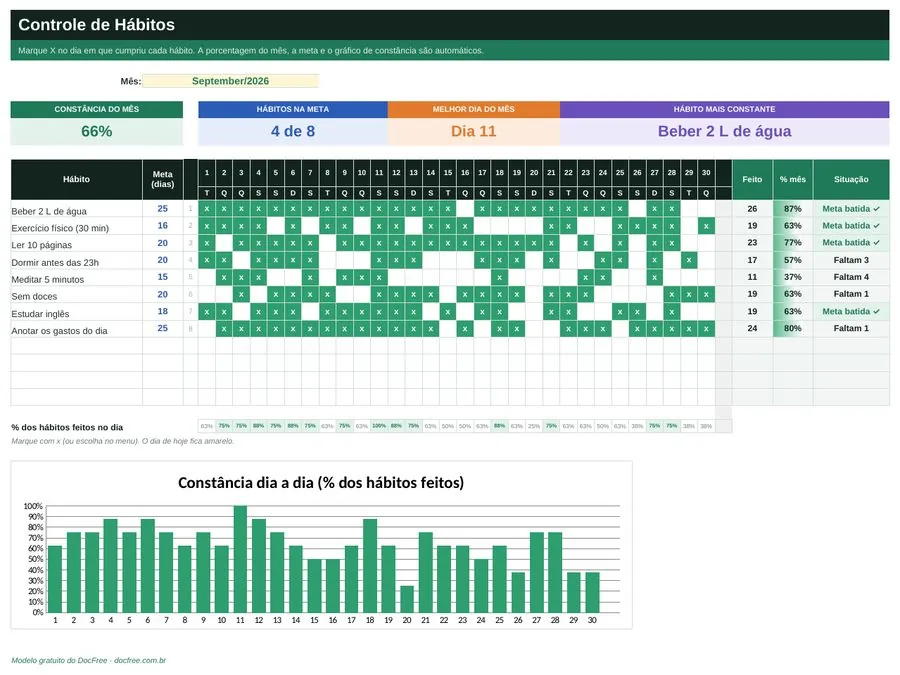Toggle day 18 X cell for Meditar 5 minutos

pos(499,277)
